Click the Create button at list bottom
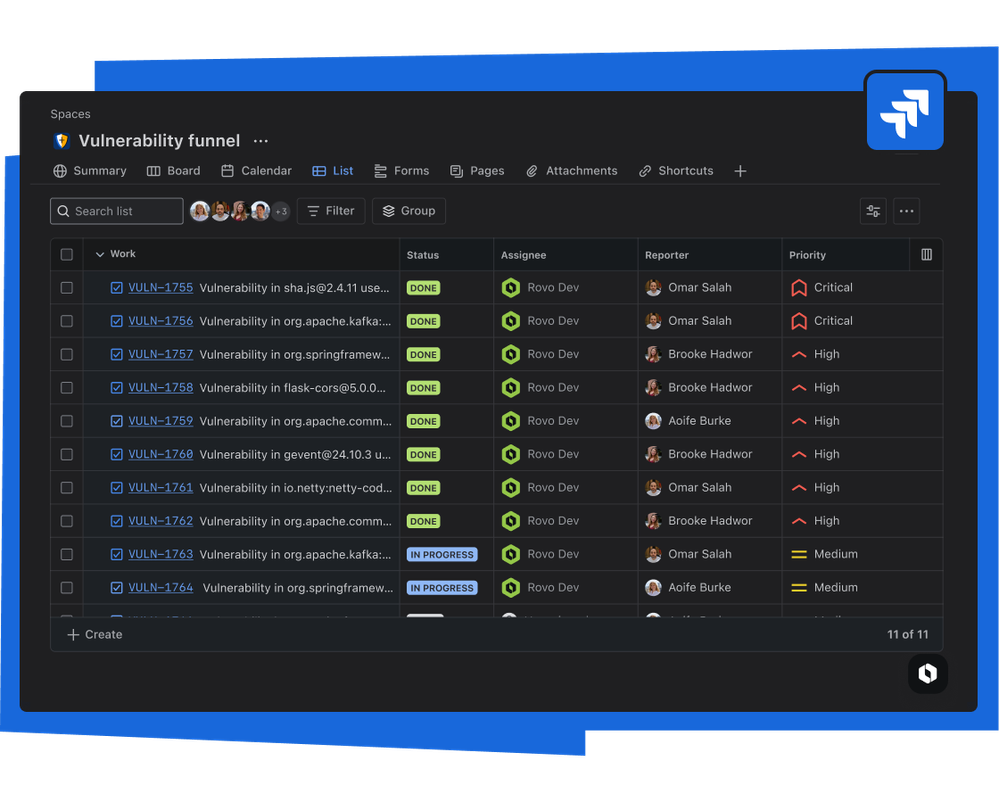999x803 pixels. pyautogui.click(x=94, y=634)
